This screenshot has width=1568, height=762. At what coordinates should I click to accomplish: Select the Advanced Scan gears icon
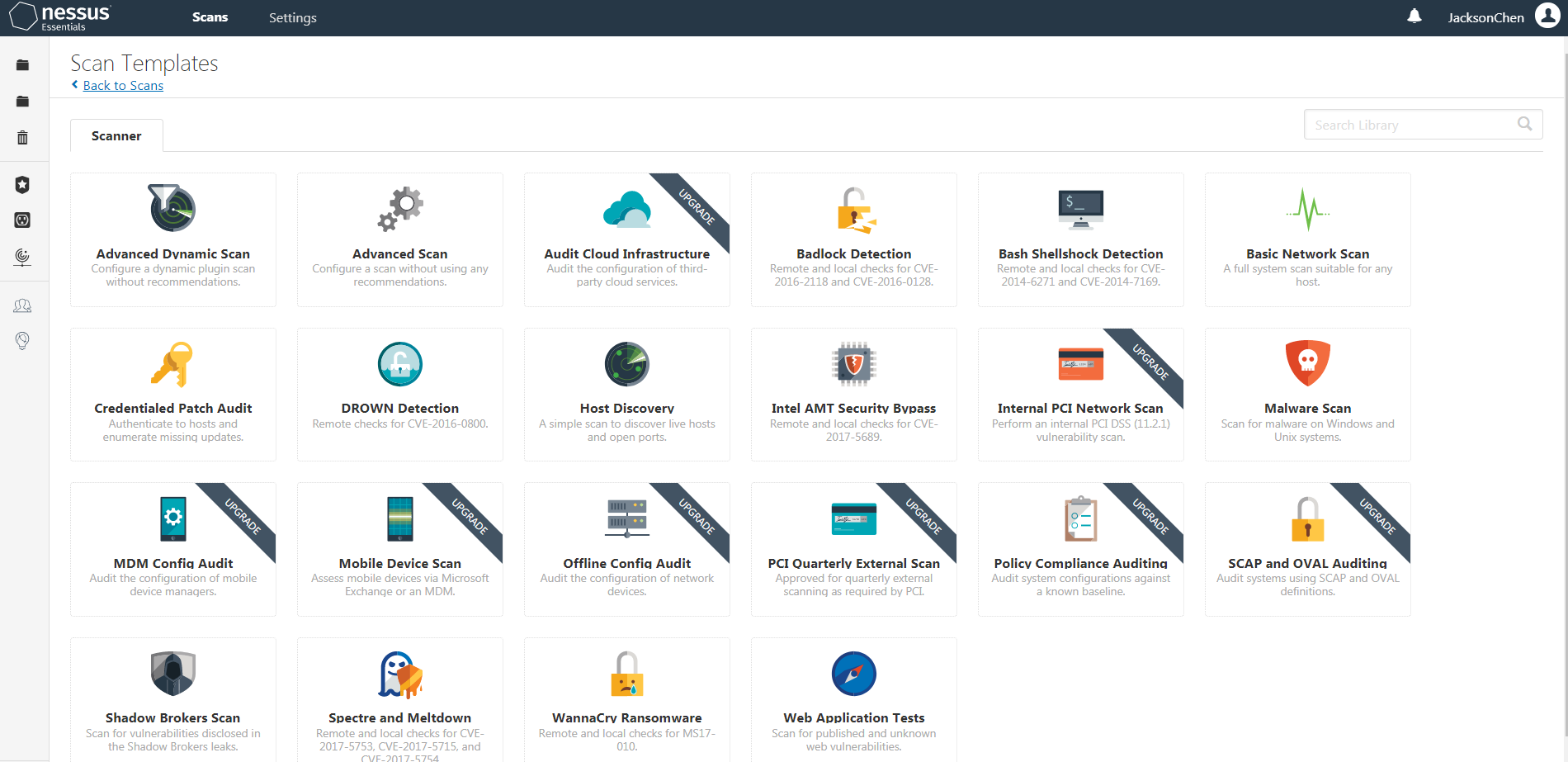pyautogui.click(x=400, y=209)
